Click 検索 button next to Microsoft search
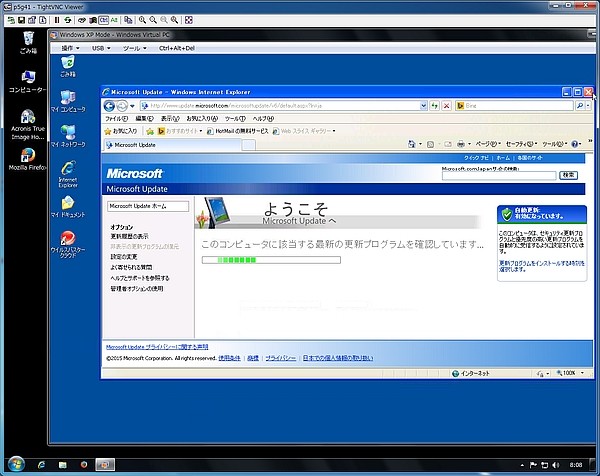Screen dimensions: 600x476 [x=568, y=175]
